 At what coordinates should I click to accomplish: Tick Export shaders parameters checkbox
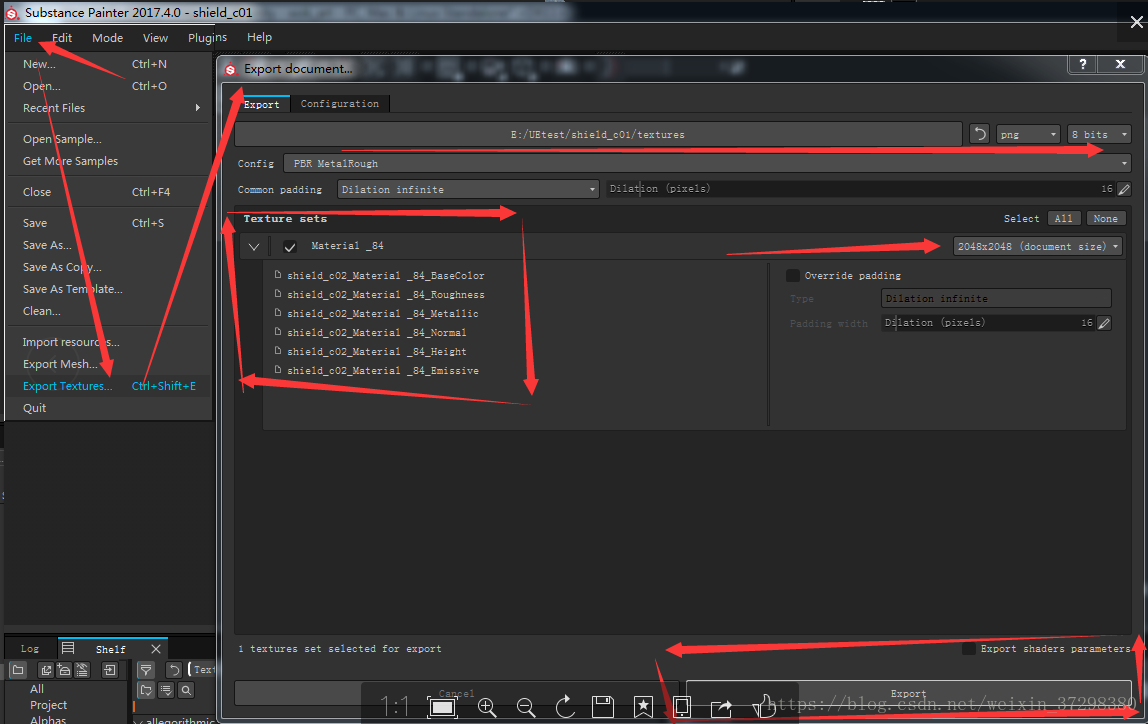pos(968,649)
